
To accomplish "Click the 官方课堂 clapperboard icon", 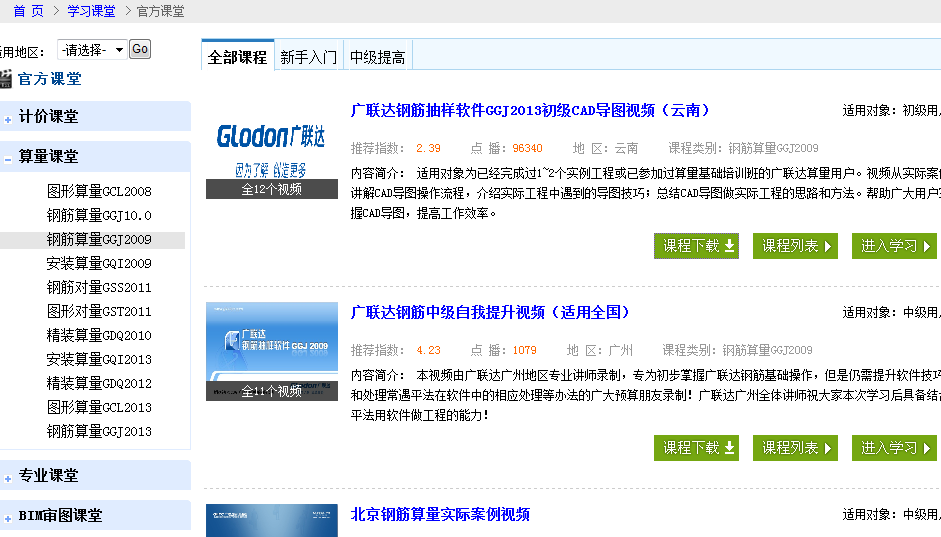I will [x=5, y=79].
